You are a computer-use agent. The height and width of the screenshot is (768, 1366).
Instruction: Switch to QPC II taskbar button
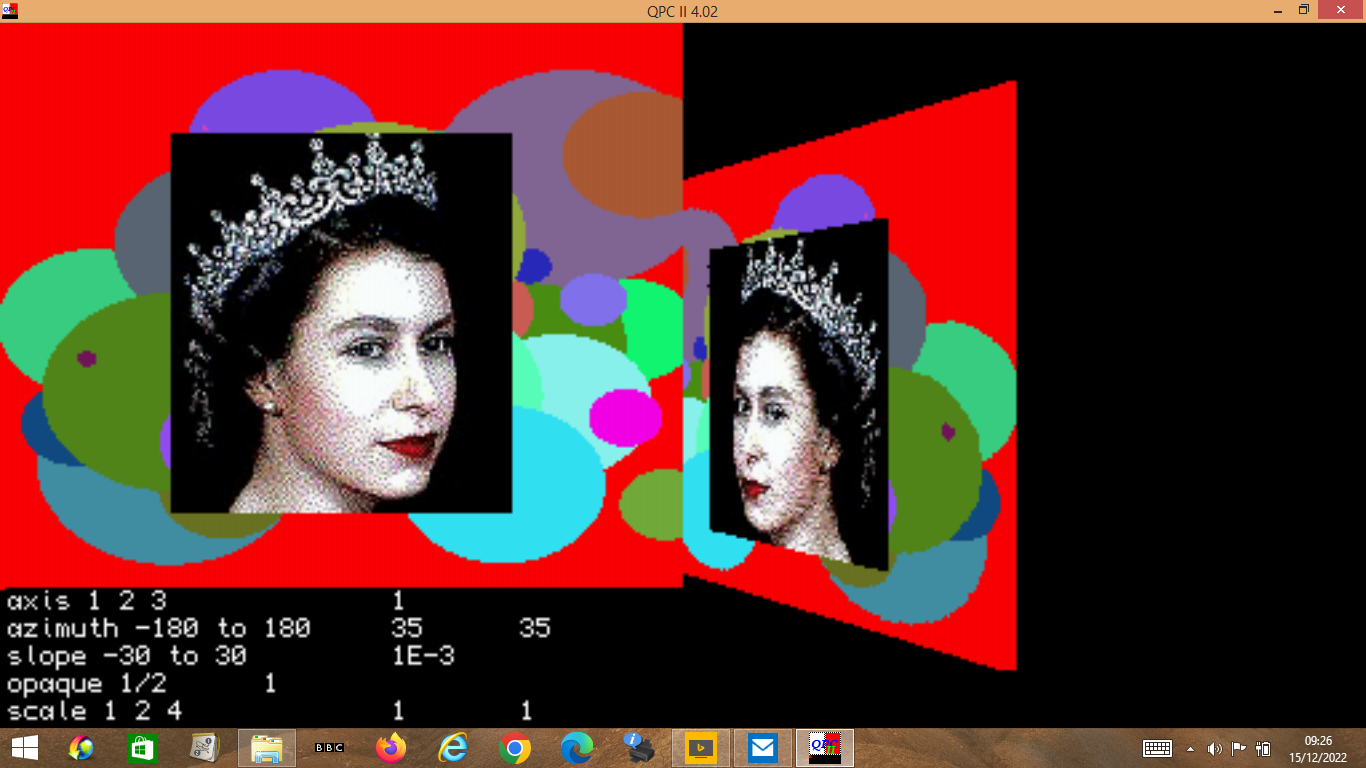(x=825, y=747)
